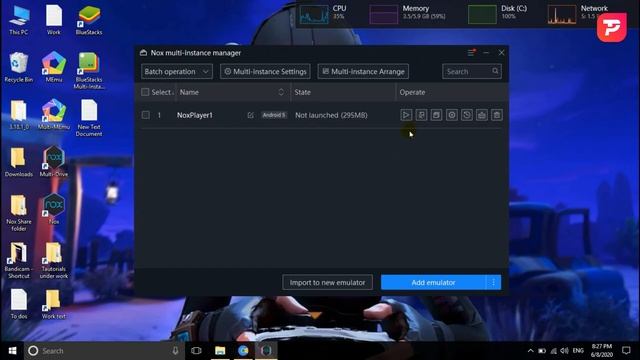The image size is (640, 360).
Task: Toggle the Select all checkbox in header
Action: pyautogui.click(x=145, y=92)
